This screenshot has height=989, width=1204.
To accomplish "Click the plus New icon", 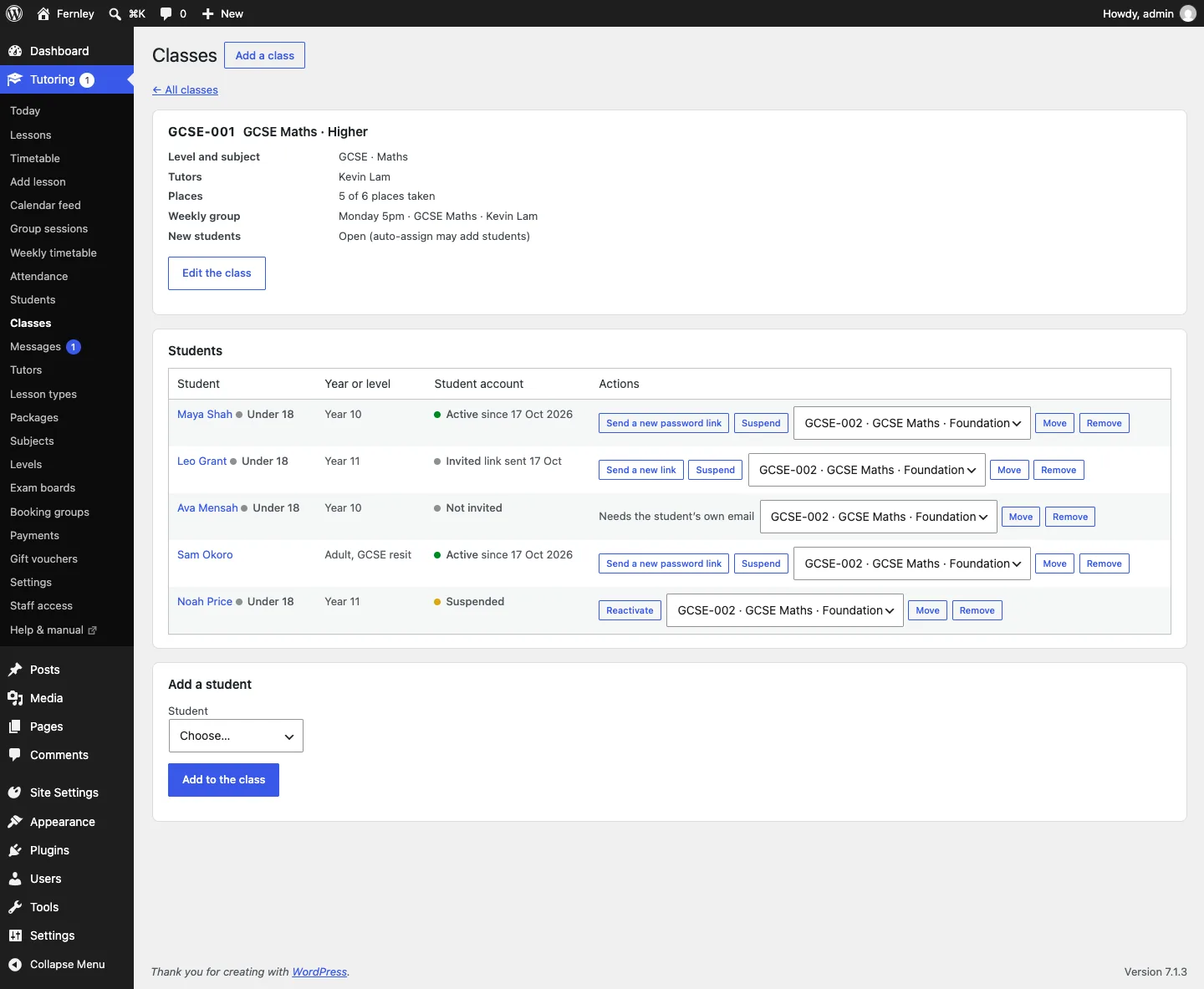I will coord(208,13).
